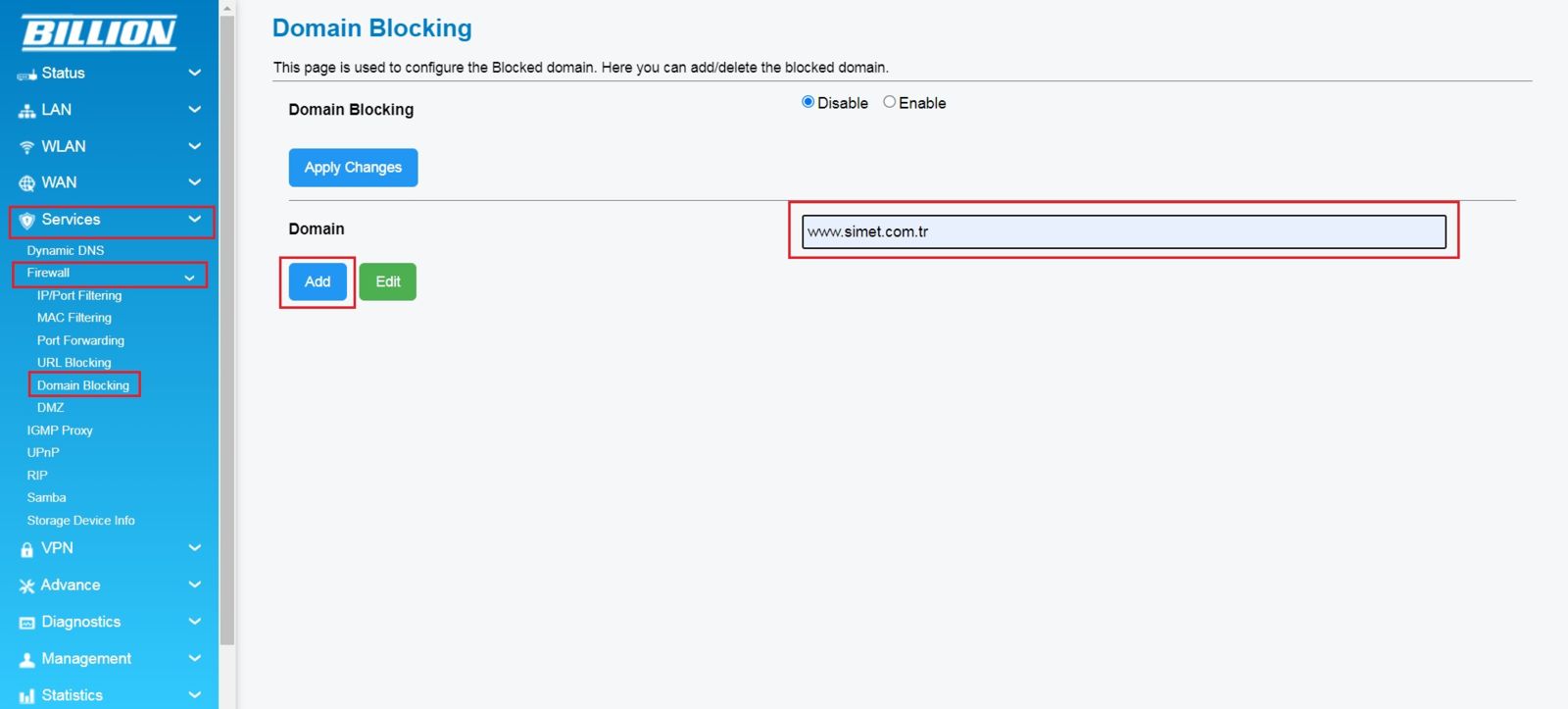Viewport: 1568px width, 709px height.
Task: Click the green Edit button
Action: 387,281
